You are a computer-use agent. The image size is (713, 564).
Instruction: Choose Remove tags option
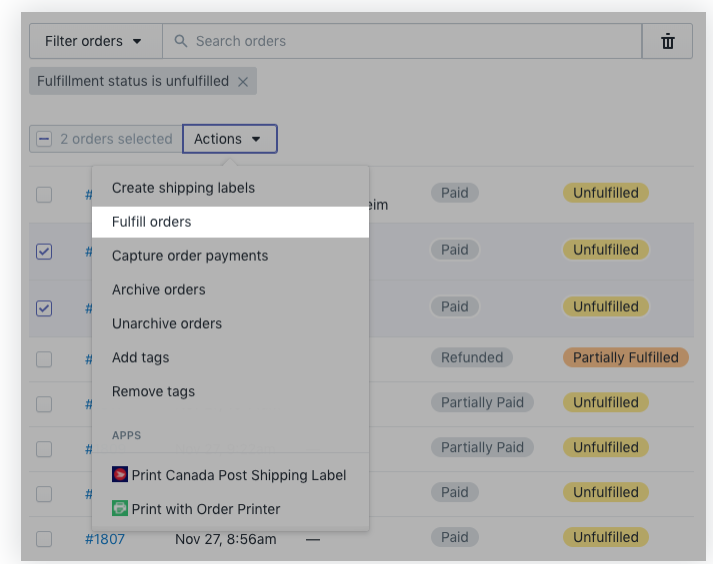[x=154, y=392]
